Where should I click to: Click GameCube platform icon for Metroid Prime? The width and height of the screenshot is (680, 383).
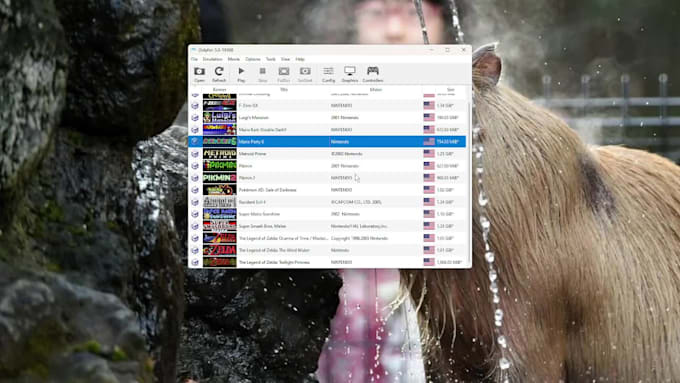click(195, 154)
